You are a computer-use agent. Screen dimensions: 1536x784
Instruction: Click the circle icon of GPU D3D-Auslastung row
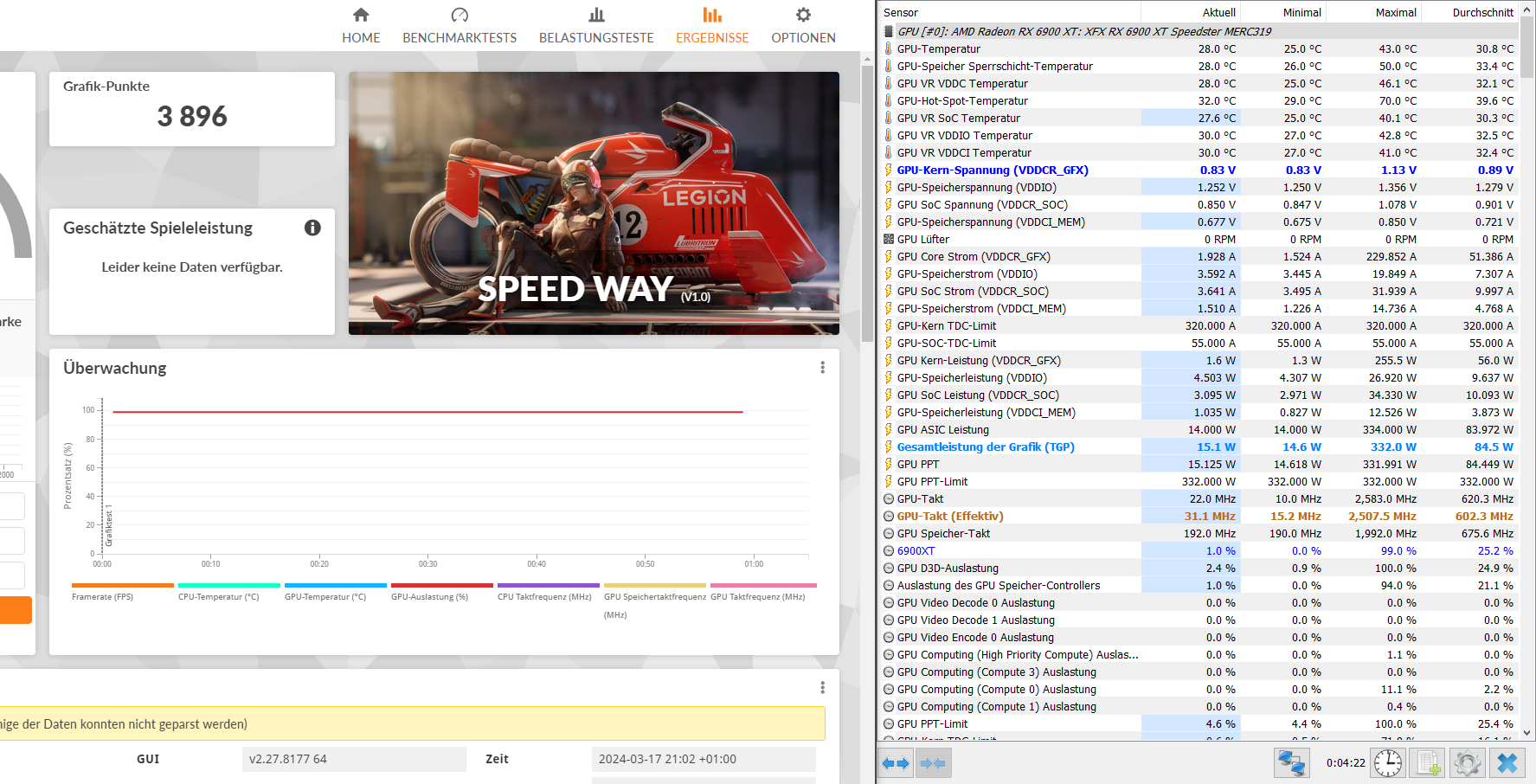(x=889, y=568)
